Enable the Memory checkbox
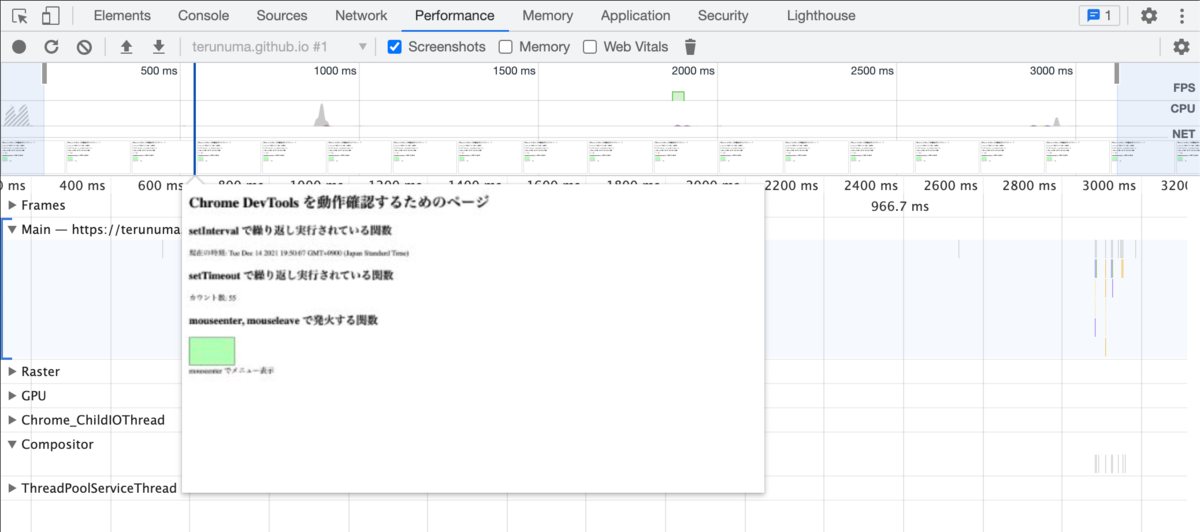The width and height of the screenshot is (1200, 532). click(x=506, y=47)
